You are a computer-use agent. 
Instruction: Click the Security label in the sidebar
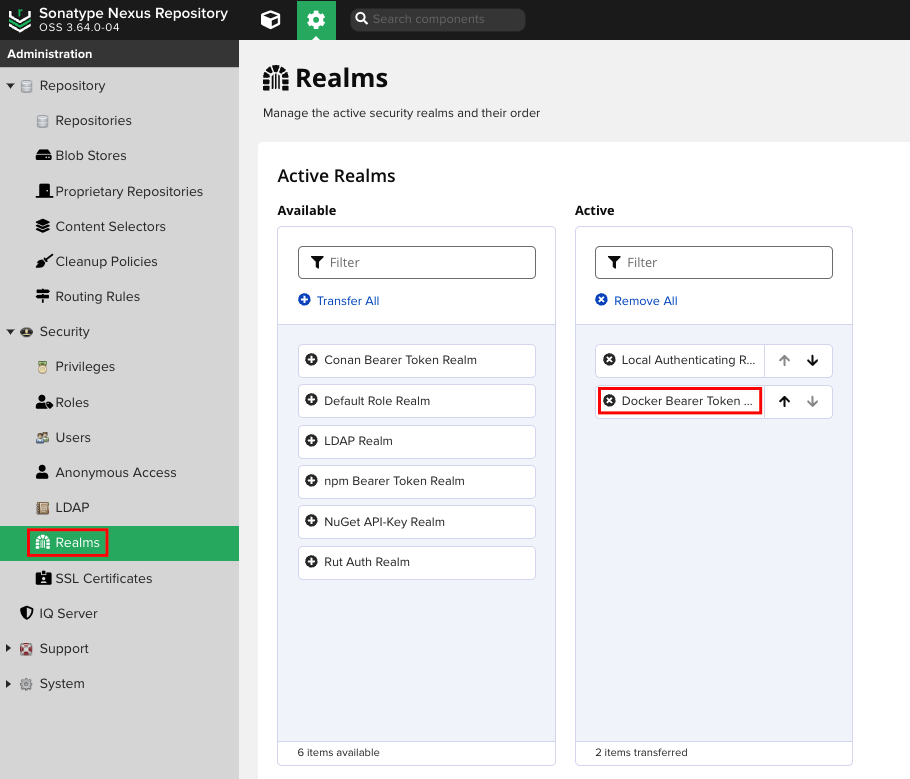tap(64, 332)
